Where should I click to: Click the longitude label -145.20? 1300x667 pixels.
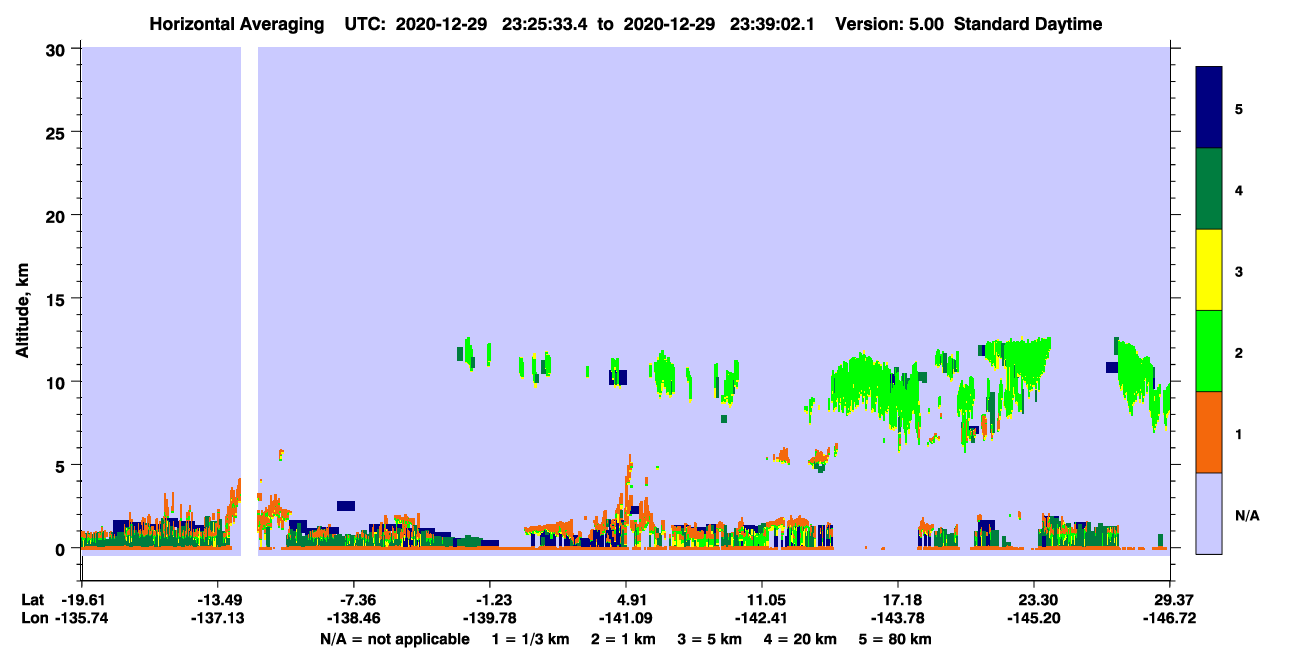[1034, 618]
